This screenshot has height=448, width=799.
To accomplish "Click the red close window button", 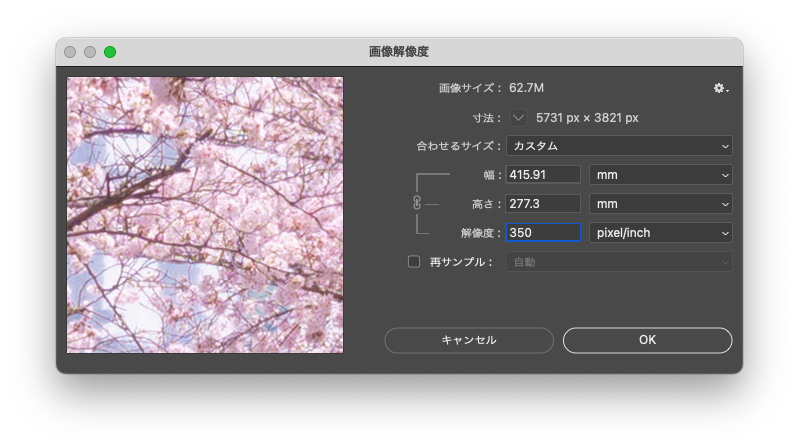I will coord(70,52).
